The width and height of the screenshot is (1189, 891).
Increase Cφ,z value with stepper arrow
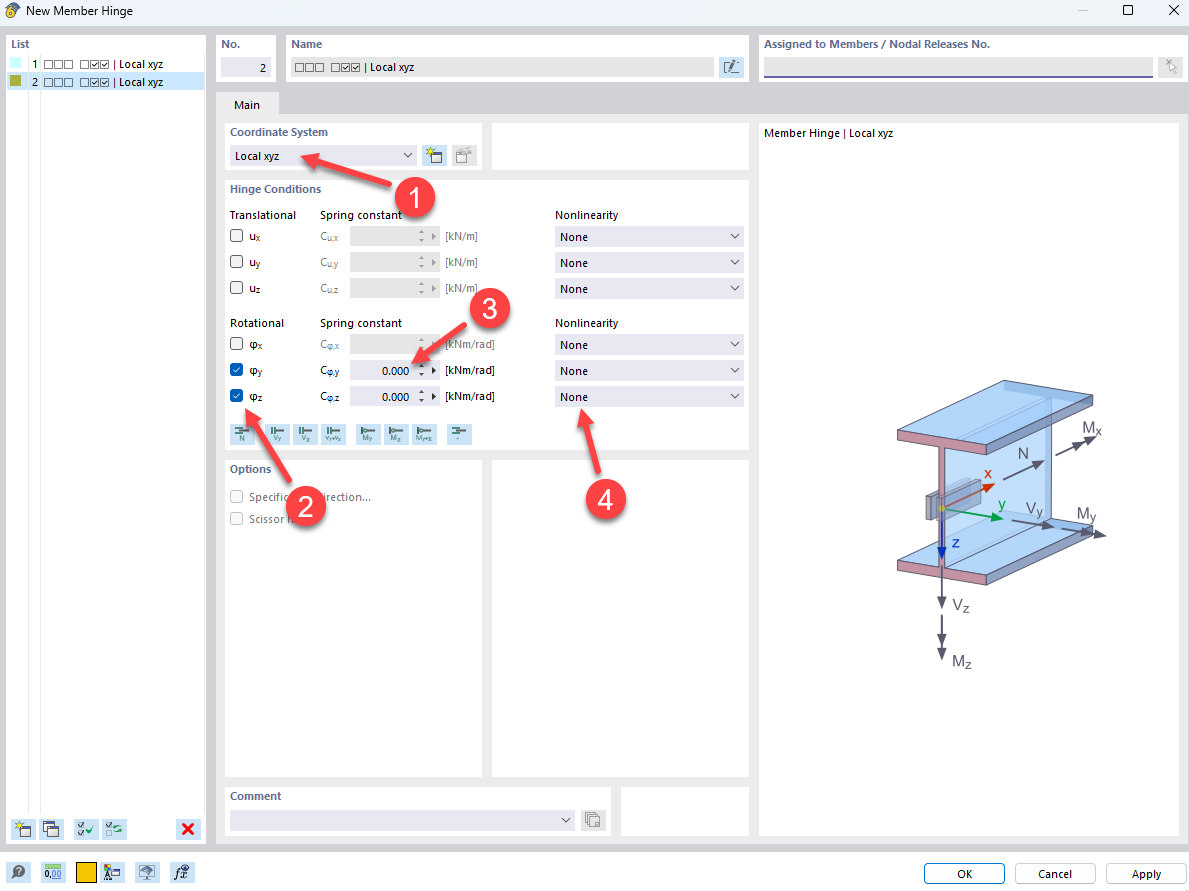point(422,392)
